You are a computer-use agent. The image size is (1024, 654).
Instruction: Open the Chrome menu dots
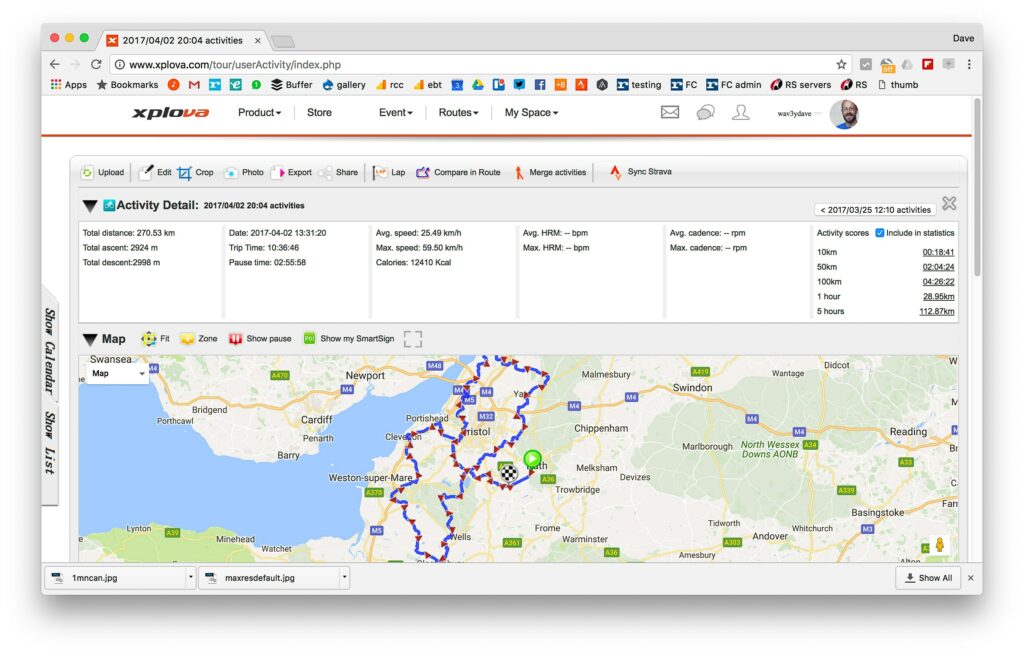pos(969,64)
